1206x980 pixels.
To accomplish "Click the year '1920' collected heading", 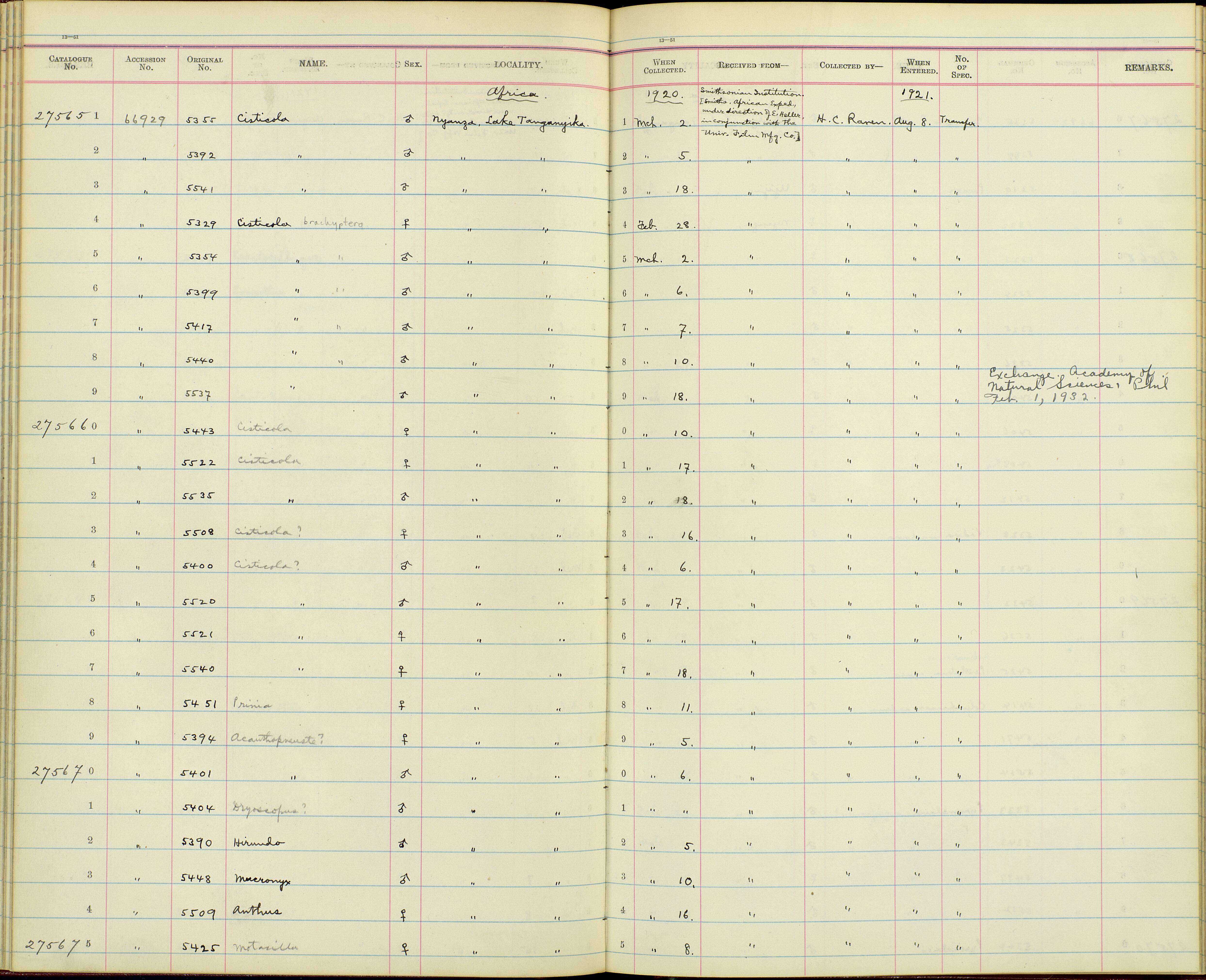I will [666, 94].
